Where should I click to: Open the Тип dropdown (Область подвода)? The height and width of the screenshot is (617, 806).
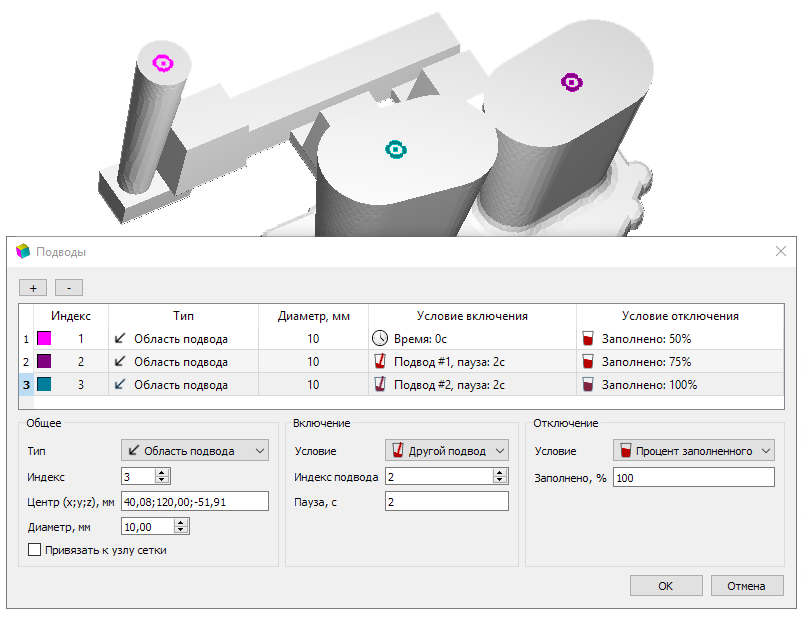pyautogui.click(x=195, y=450)
